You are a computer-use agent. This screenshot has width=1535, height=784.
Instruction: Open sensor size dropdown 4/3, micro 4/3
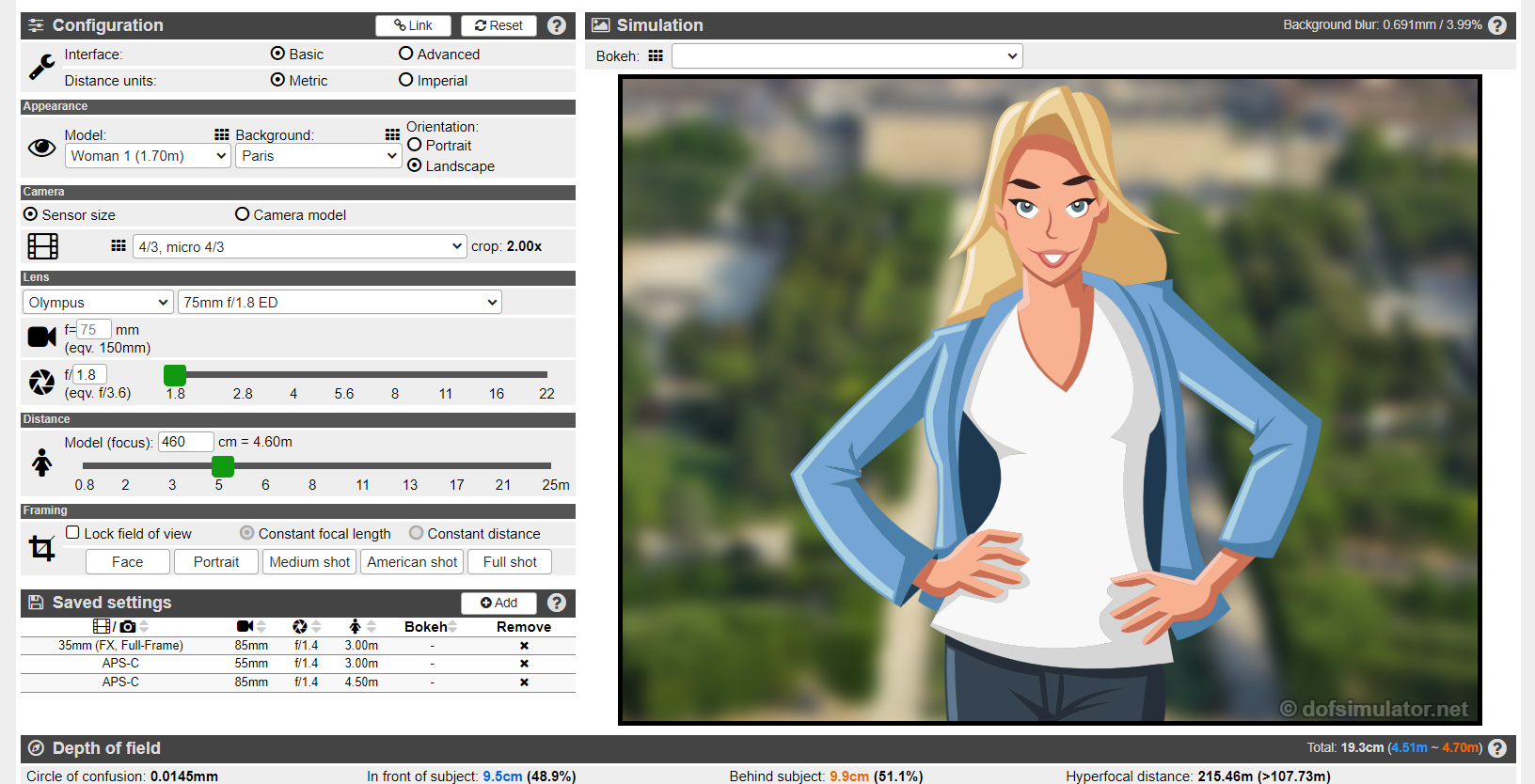pyautogui.click(x=300, y=246)
